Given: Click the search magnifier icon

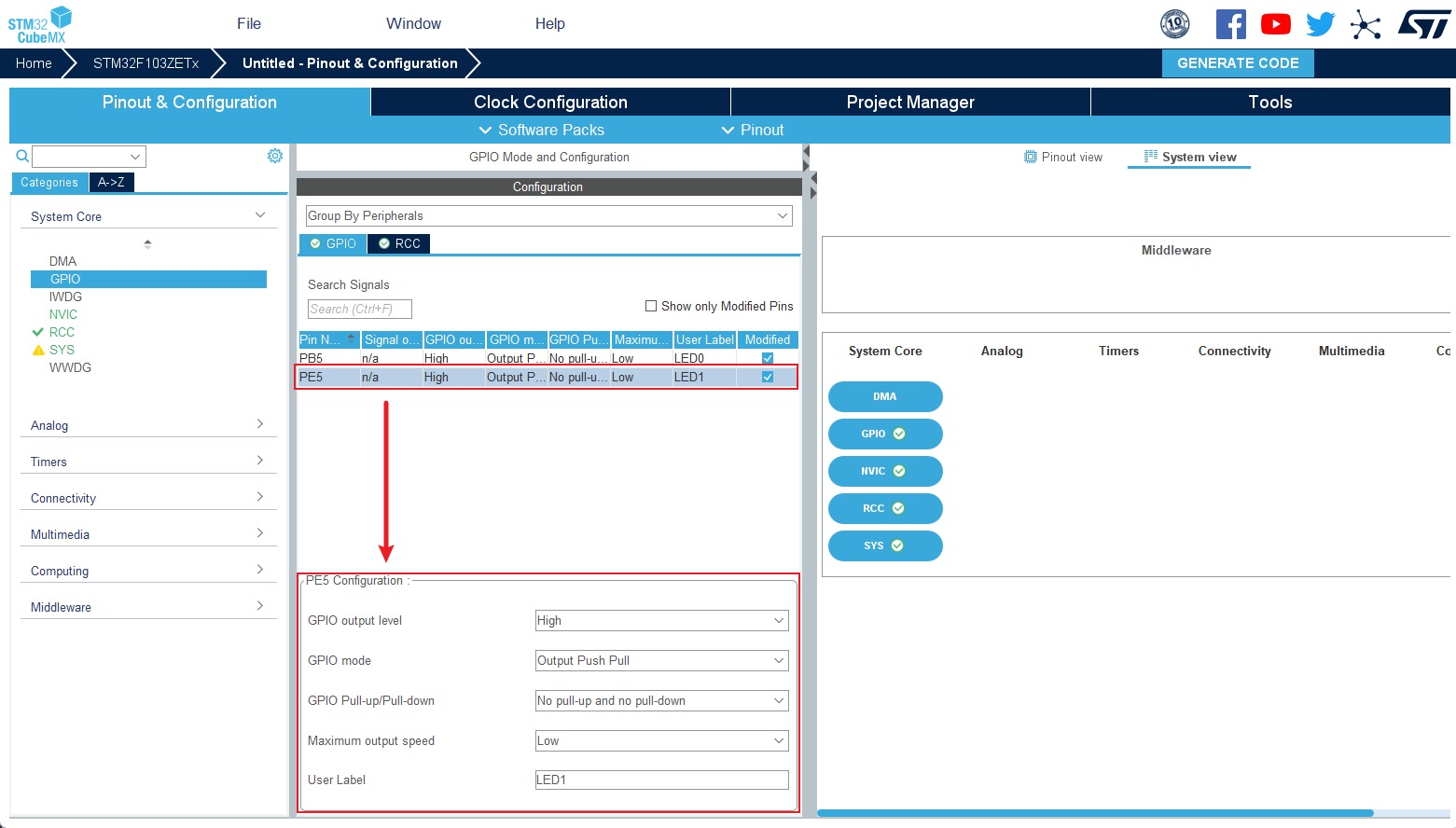Looking at the screenshot, I should click(22, 156).
